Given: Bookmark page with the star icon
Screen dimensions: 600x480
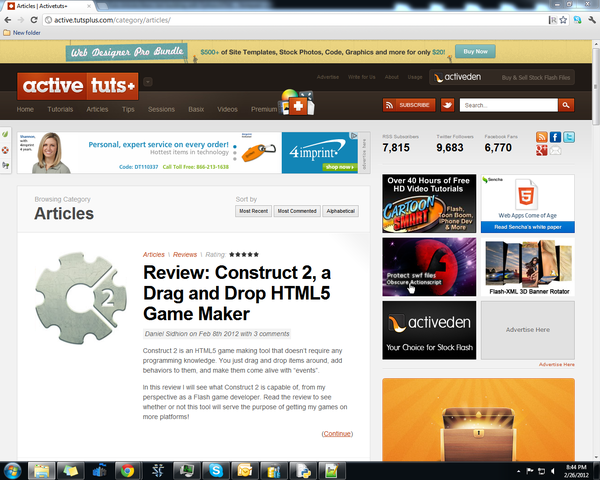Looking at the screenshot, I should [x=563, y=20].
